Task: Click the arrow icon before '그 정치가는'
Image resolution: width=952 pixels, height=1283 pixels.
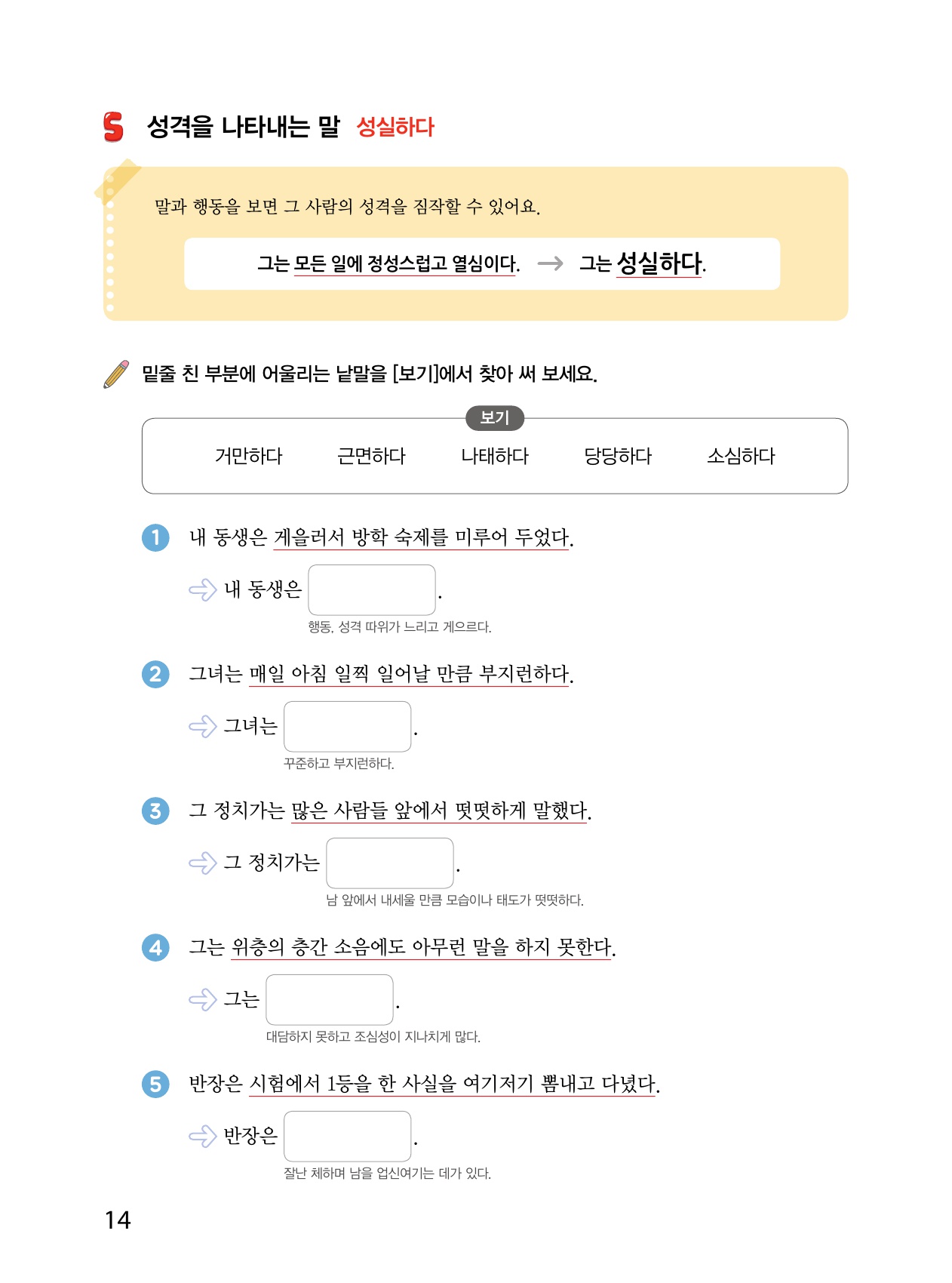Action: pos(202,863)
